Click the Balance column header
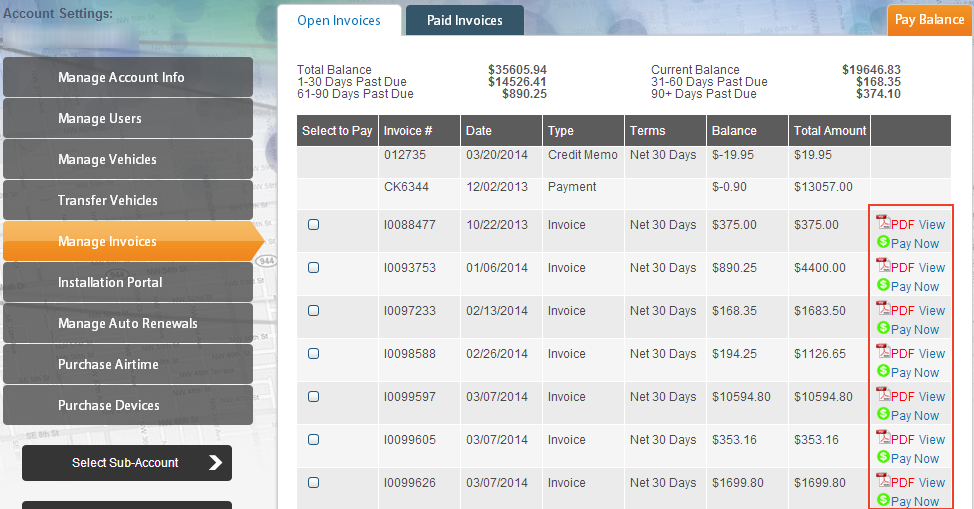974x509 pixels. click(x=747, y=131)
